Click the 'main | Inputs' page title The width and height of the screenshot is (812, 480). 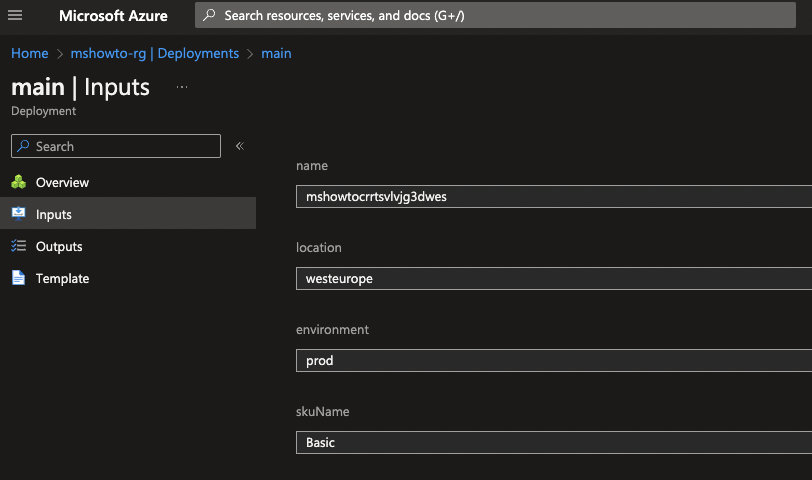coord(80,87)
